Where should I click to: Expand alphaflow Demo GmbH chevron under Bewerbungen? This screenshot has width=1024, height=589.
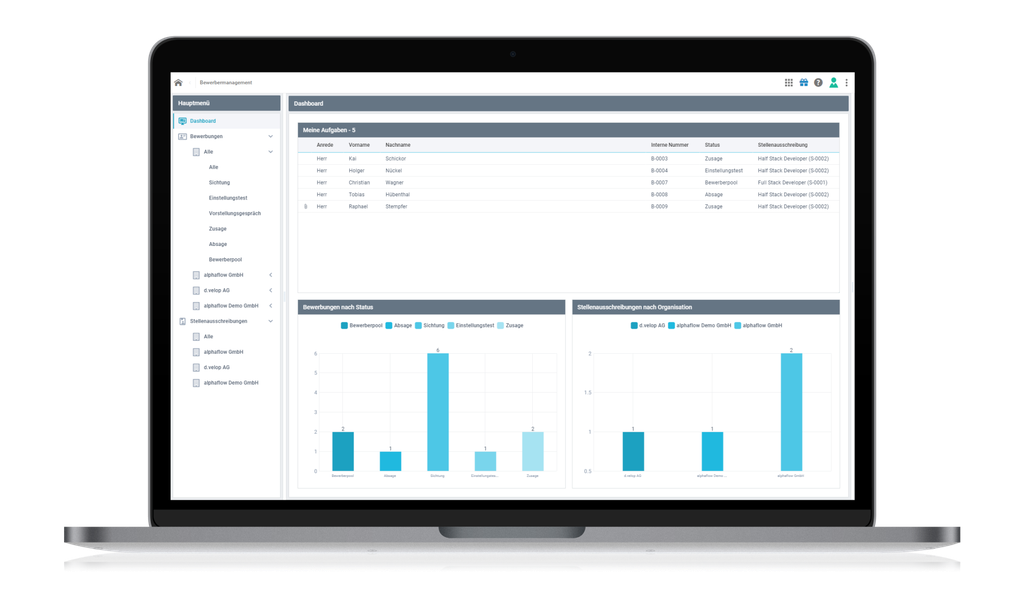click(270, 306)
